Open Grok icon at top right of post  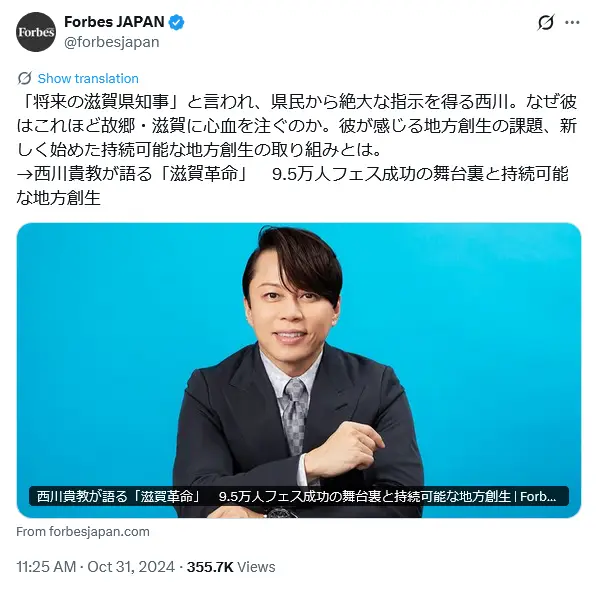coord(545,22)
